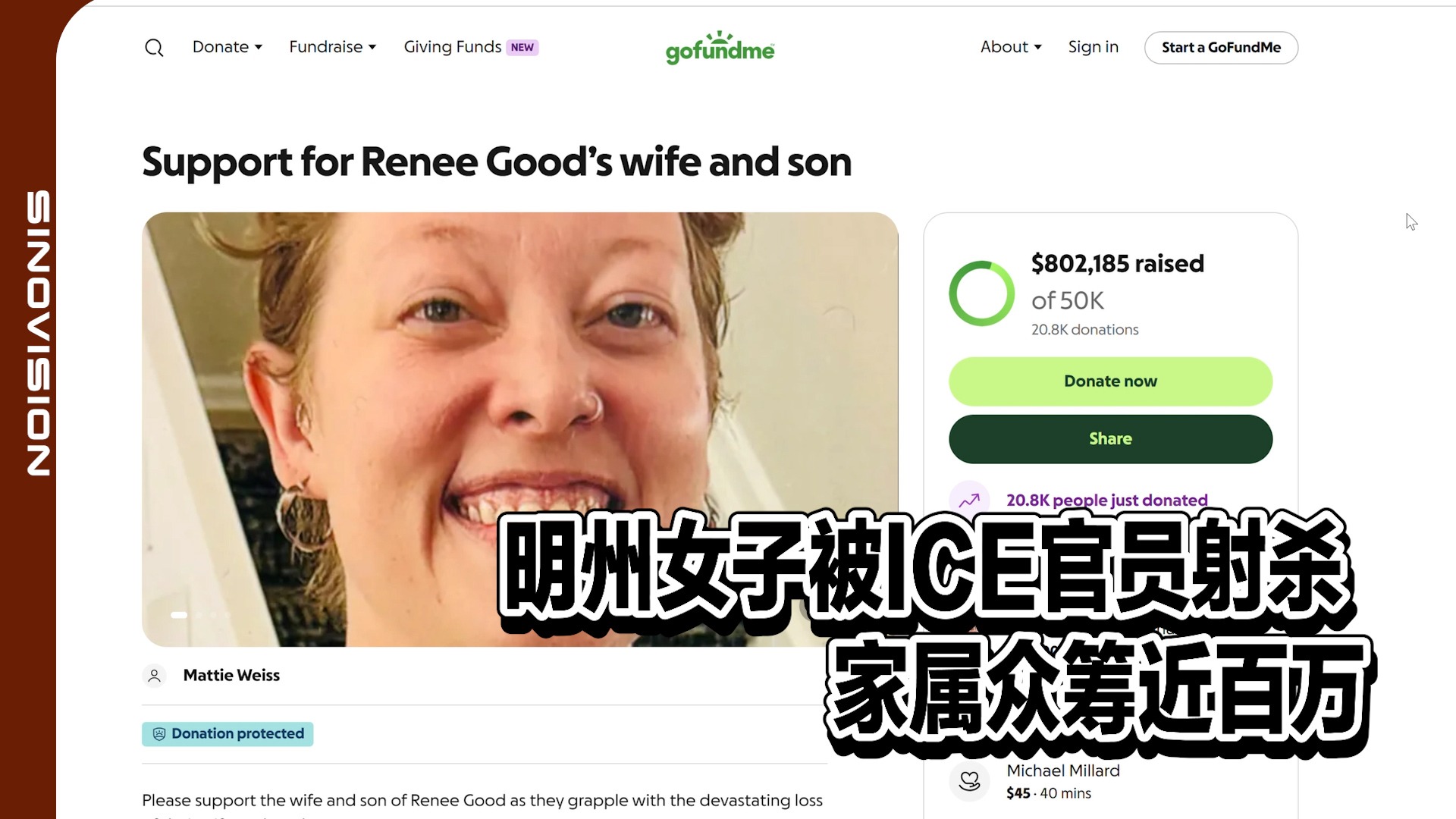The image size is (1456, 819).
Task: Click the trending arrow icon near donations
Action: [x=969, y=500]
